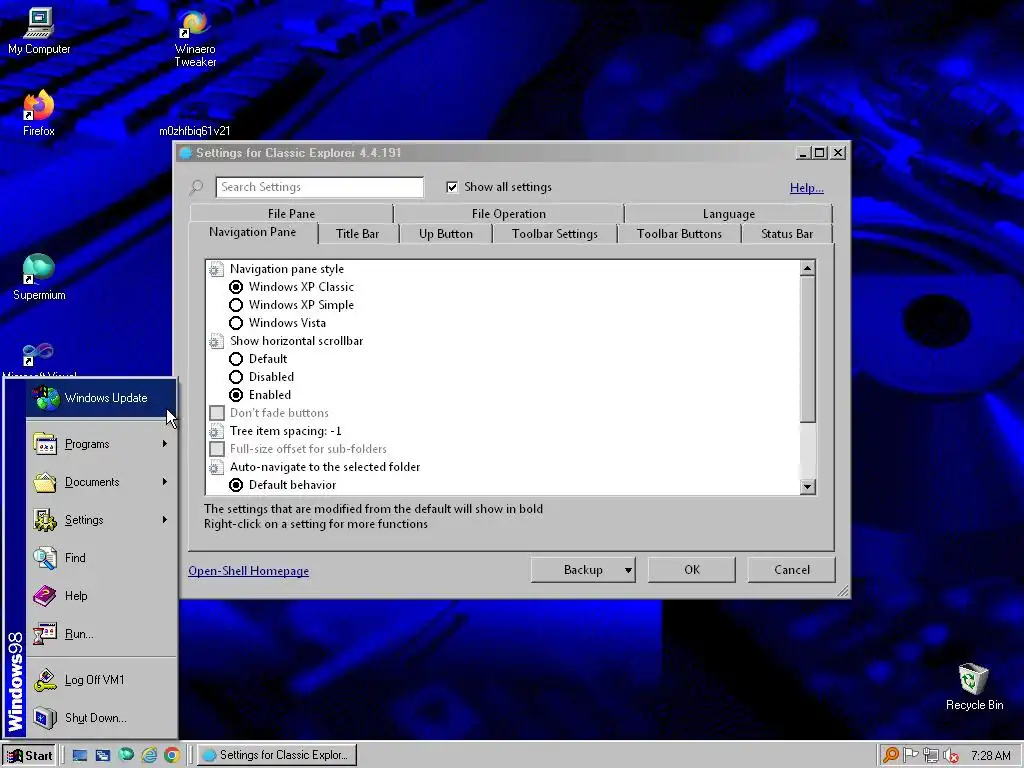Click Show Desktop in quick launch bar
The height and width of the screenshot is (768, 1024).
pyautogui.click(x=80, y=755)
